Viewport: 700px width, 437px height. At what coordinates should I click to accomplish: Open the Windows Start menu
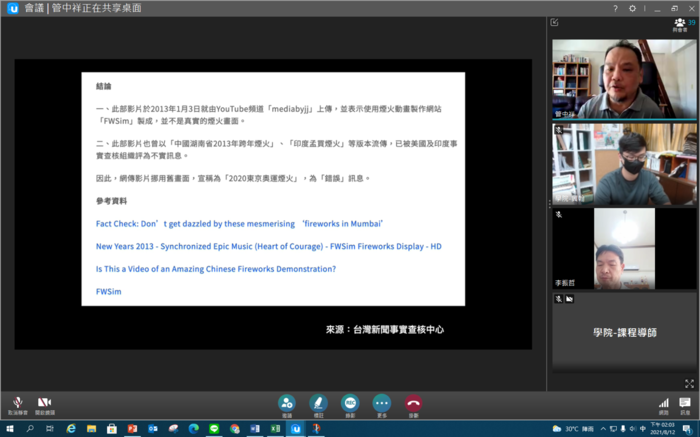pos(9,429)
